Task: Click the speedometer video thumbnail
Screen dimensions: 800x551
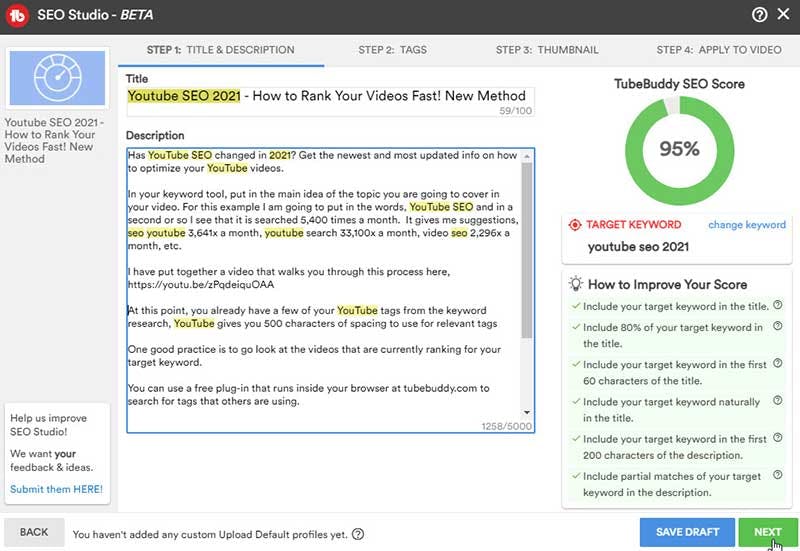Action: (x=55, y=77)
